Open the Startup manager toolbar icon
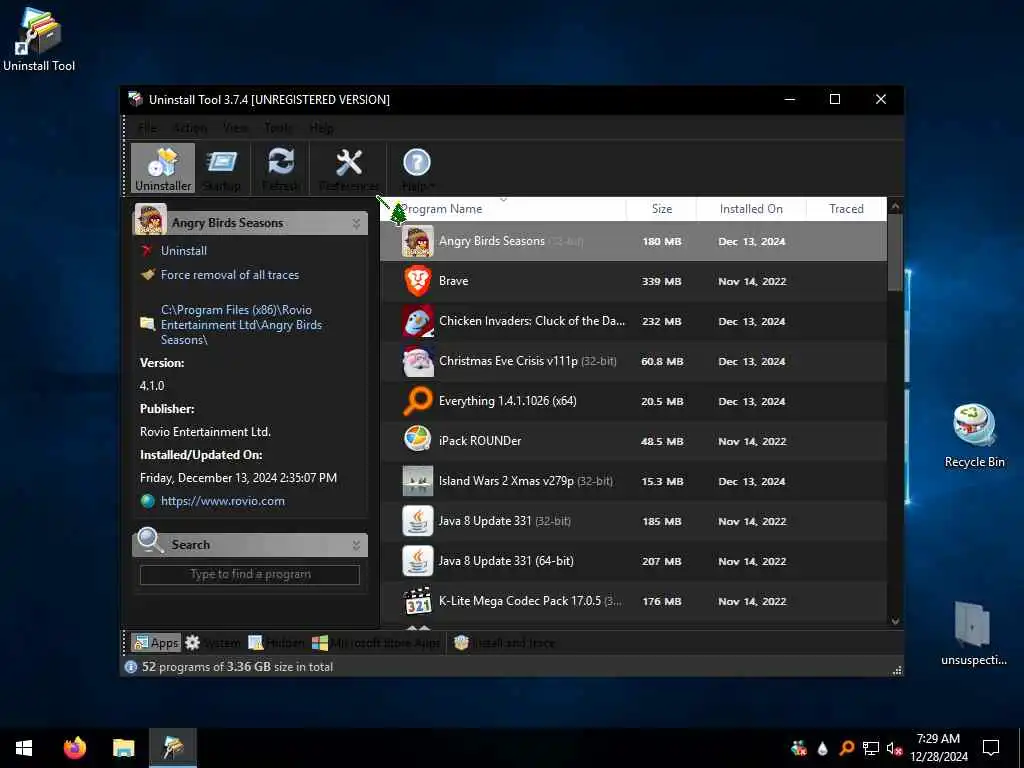The width and height of the screenshot is (1024, 768). point(222,168)
